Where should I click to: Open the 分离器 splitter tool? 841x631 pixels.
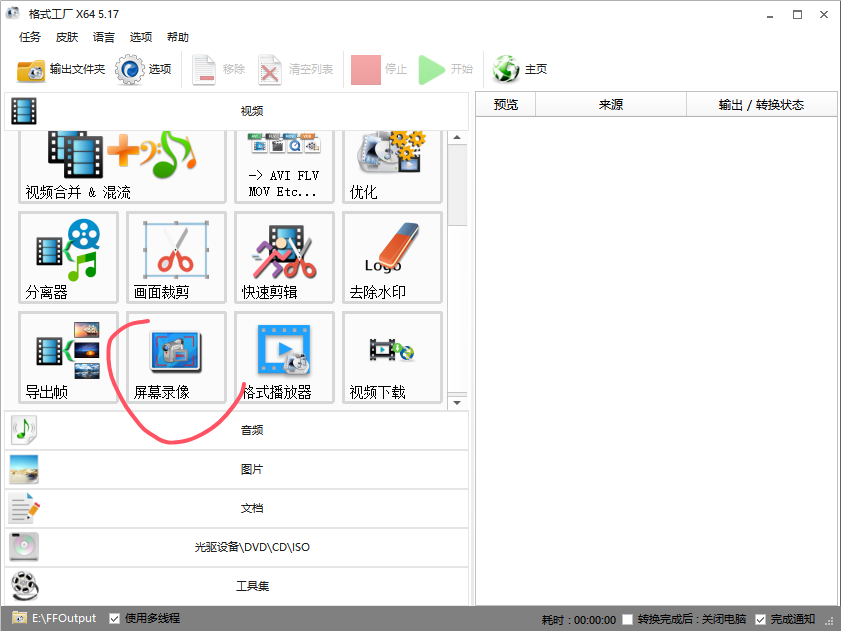pyautogui.click(x=68, y=257)
